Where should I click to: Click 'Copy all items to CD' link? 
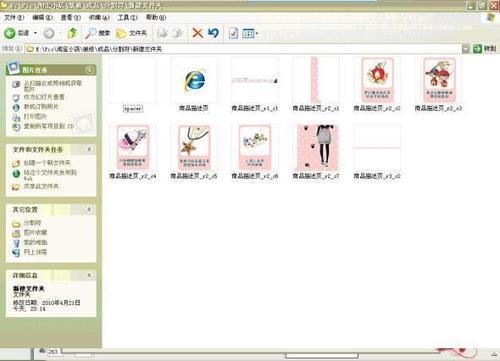click(x=49, y=126)
